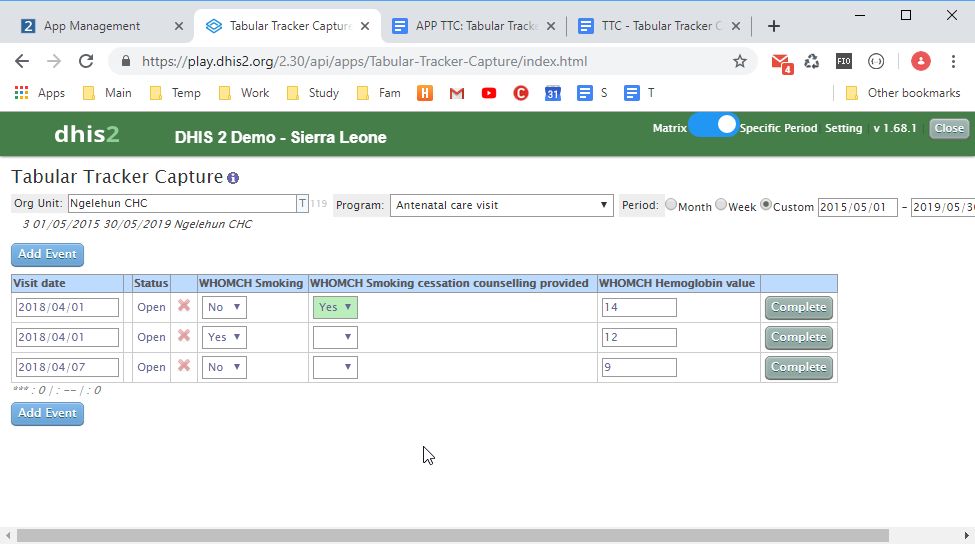Switch to the App Management tab
Viewport: 975px width, 544px height.
(92, 26)
